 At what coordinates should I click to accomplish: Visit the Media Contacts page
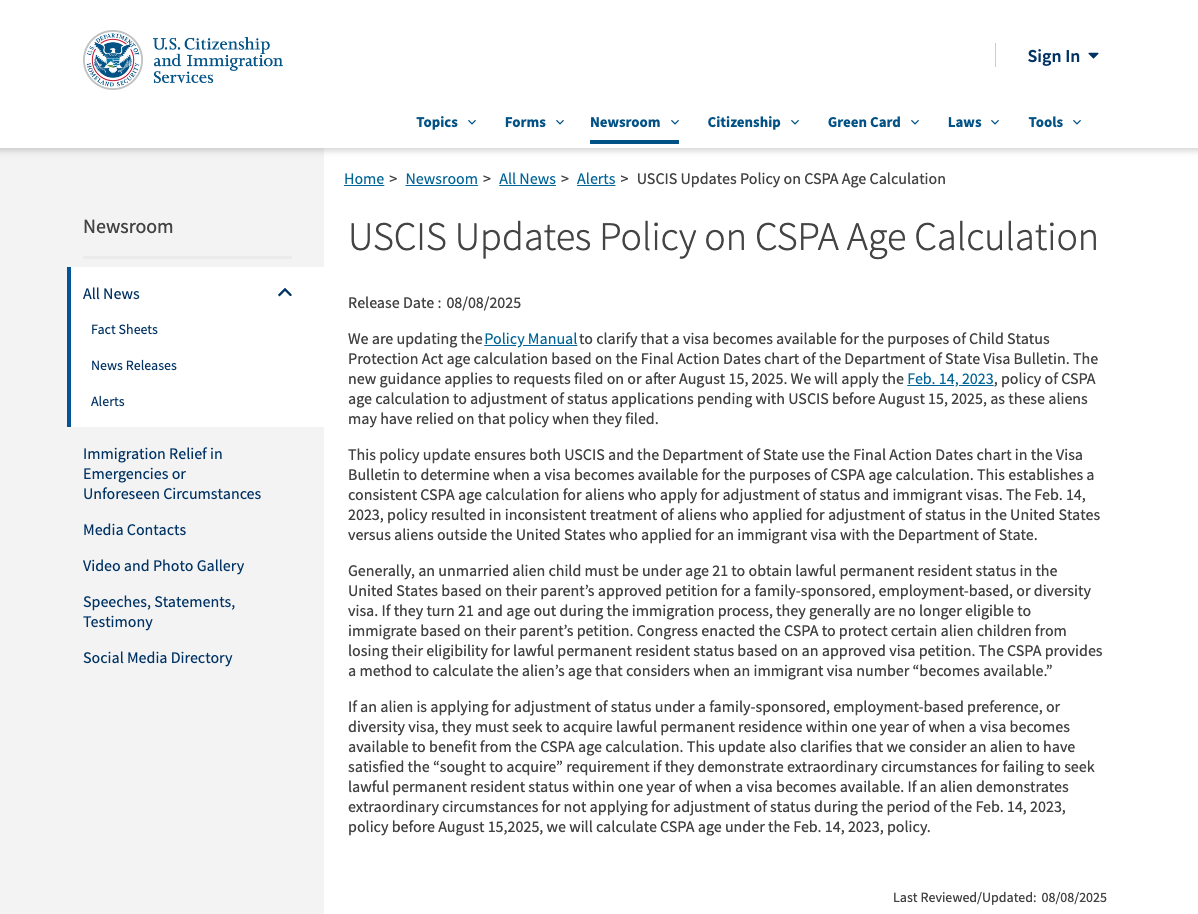[135, 529]
